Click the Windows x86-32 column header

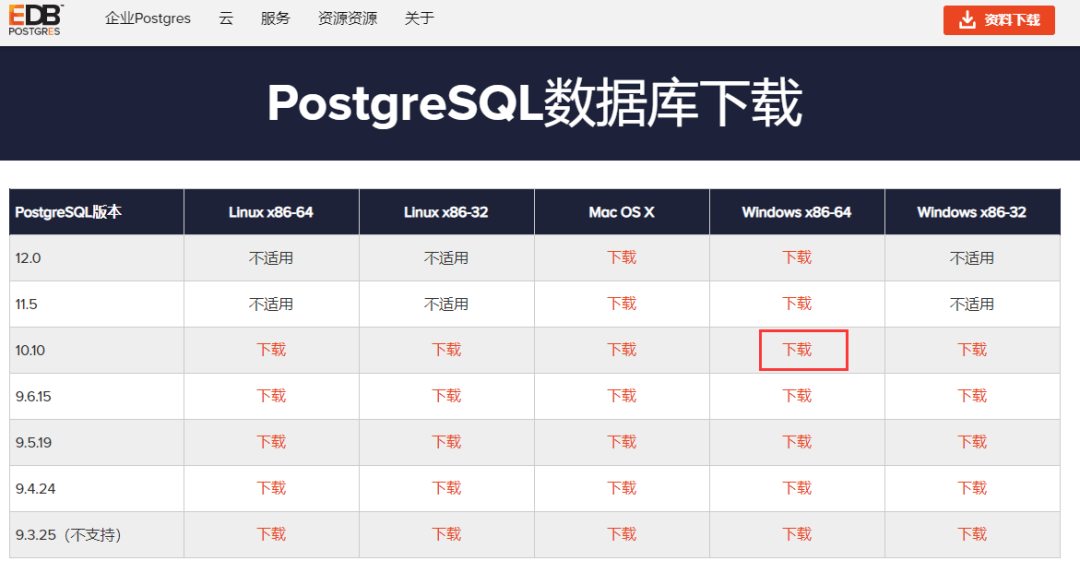click(x=972, y=212)
